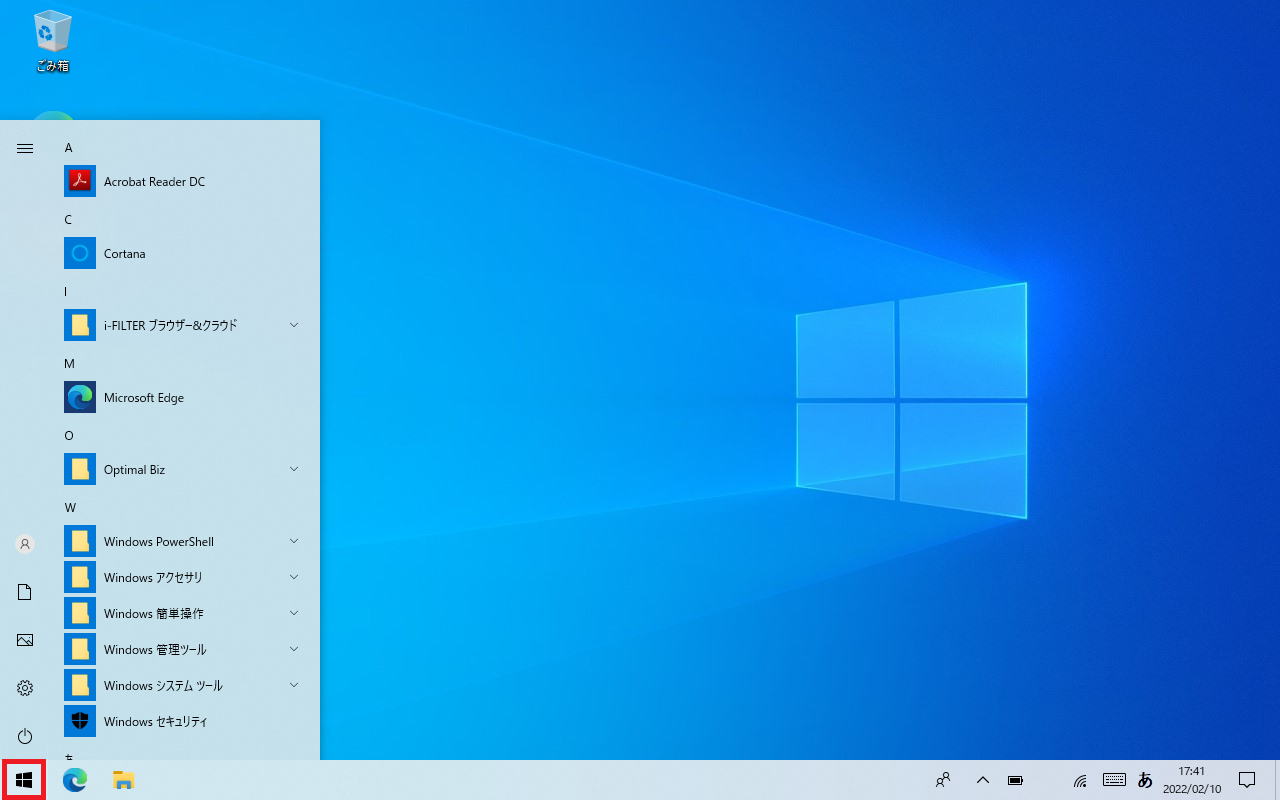Expand the Windows 簡単操作 folder chevron
1280x800 pixels.
[x=294, y=613]
